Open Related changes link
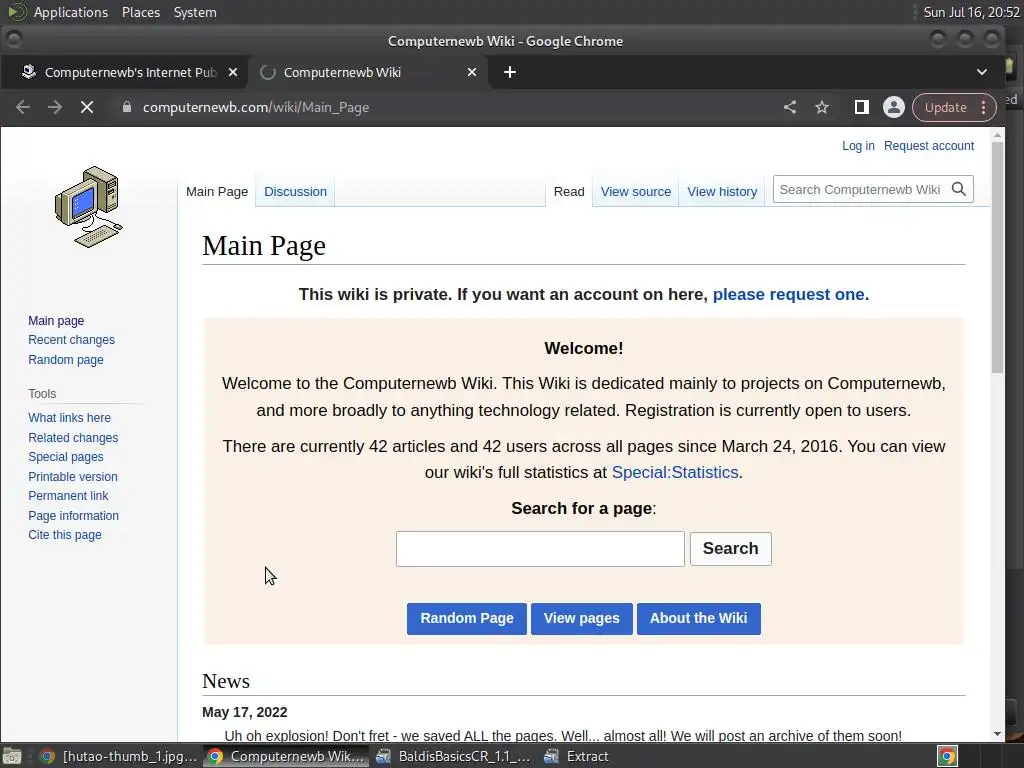Screen dimensions: 1024x768 (x=73, y=438)
